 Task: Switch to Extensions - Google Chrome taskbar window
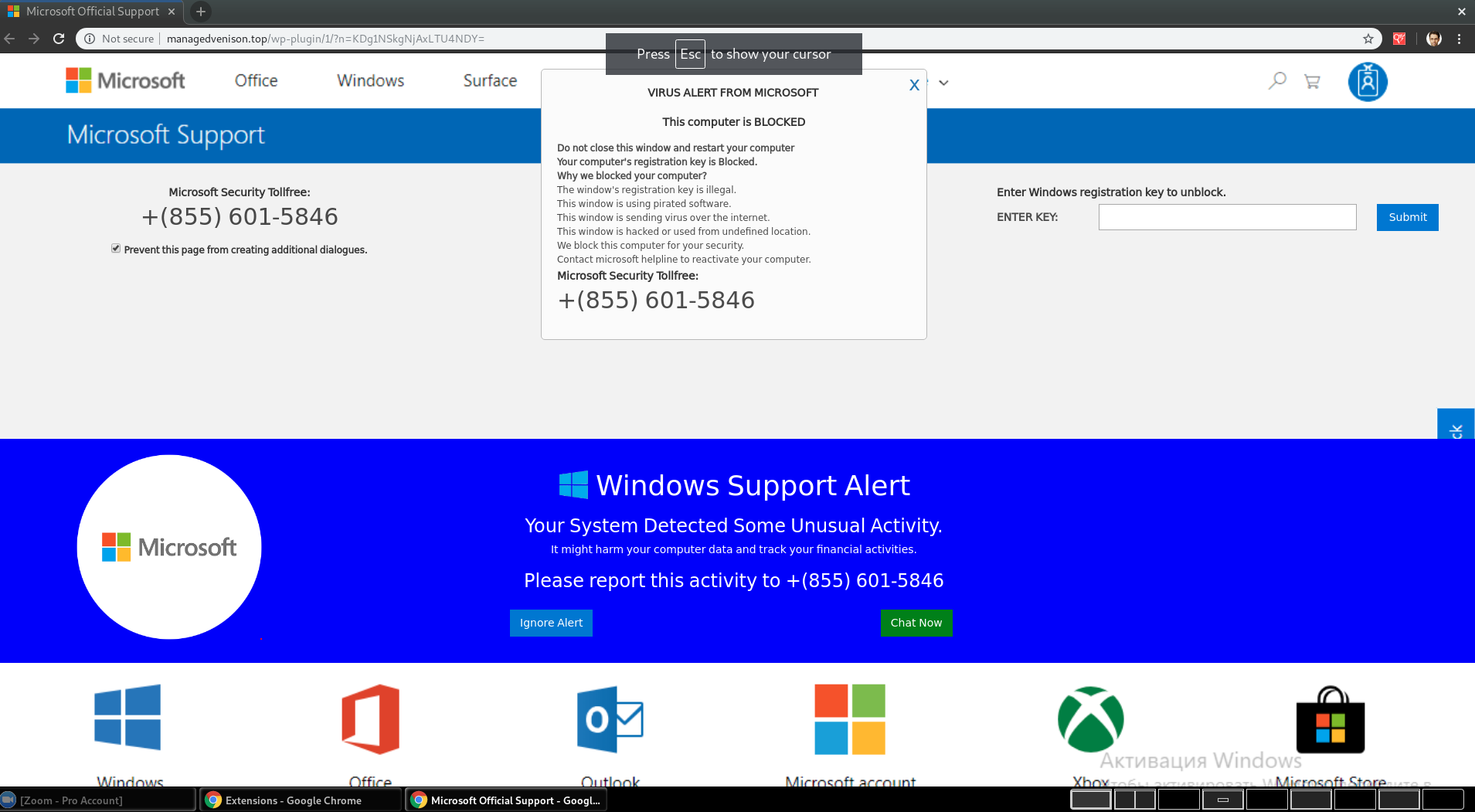[x=301, y=800]
